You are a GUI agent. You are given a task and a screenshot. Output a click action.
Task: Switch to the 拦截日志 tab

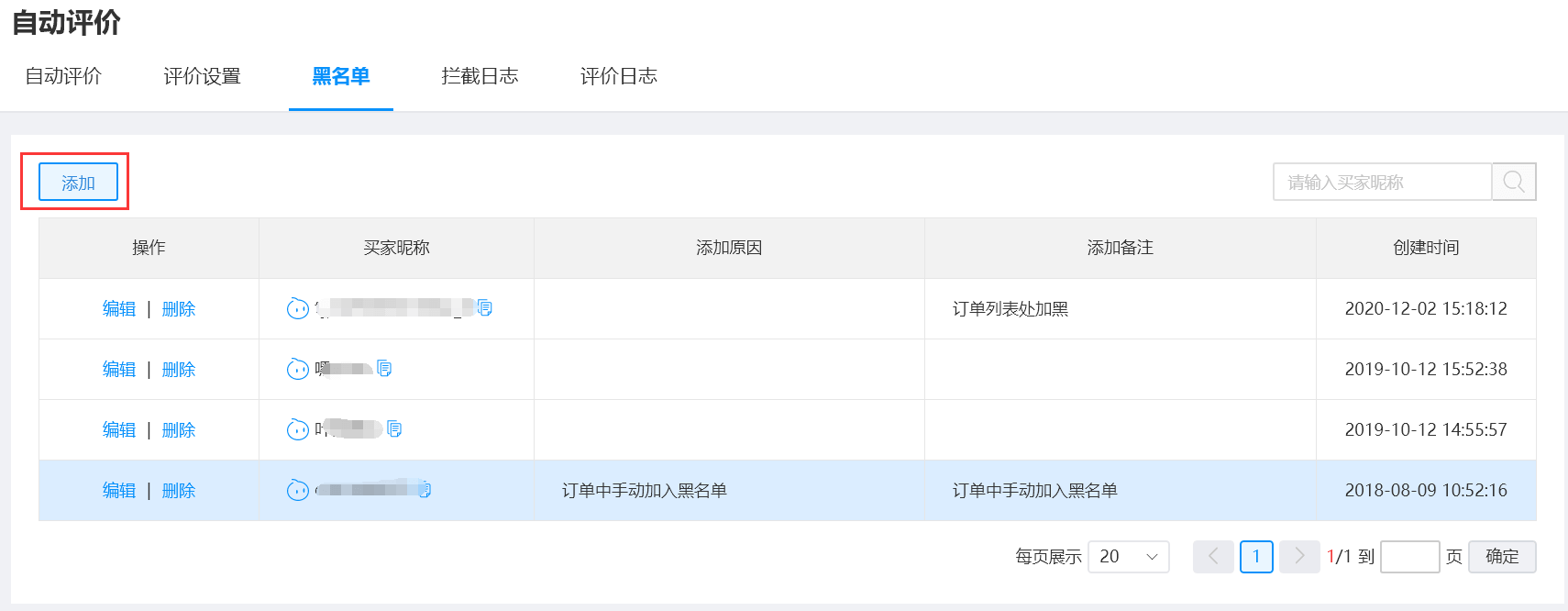480,76
